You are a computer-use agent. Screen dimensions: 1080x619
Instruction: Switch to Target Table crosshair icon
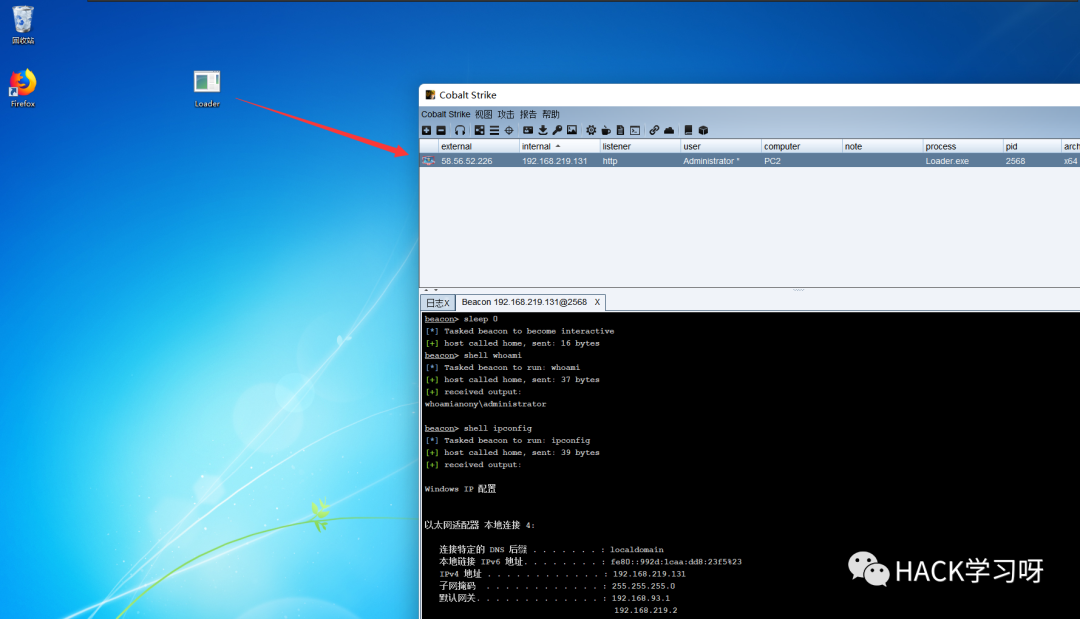click(x=509, y=130)
